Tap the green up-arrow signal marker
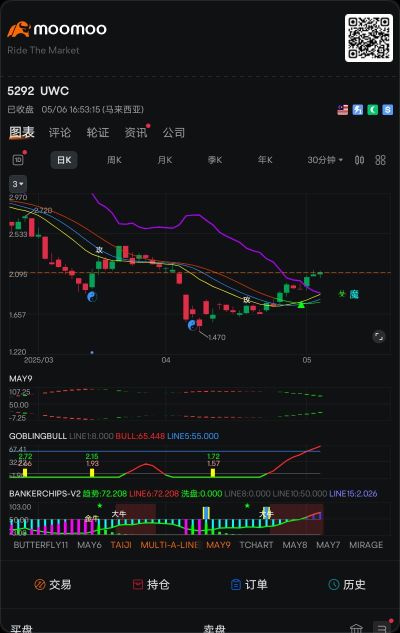Screen dimensions: 400x633 [301, 305]
